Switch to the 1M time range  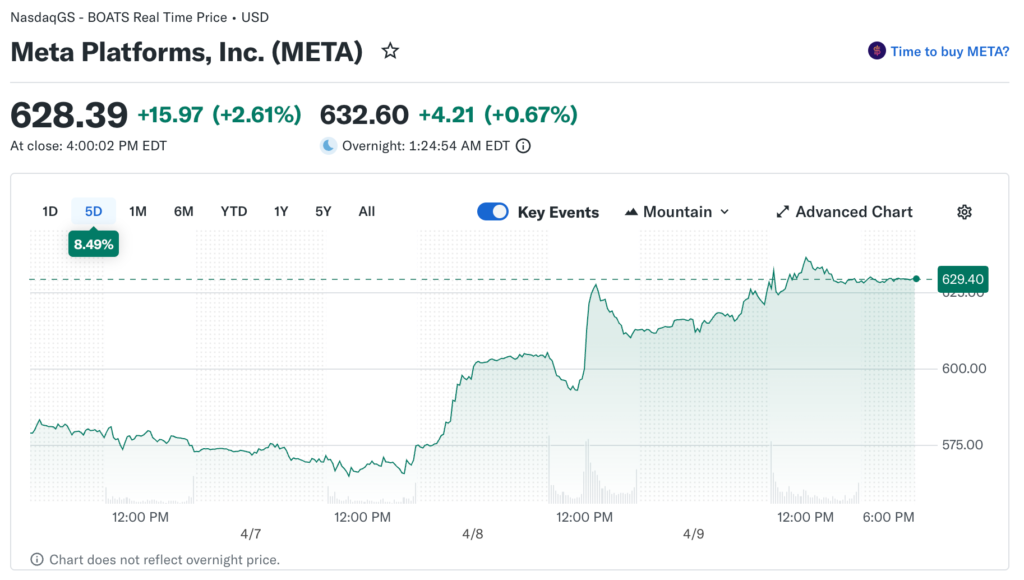[x=138, y=211]
